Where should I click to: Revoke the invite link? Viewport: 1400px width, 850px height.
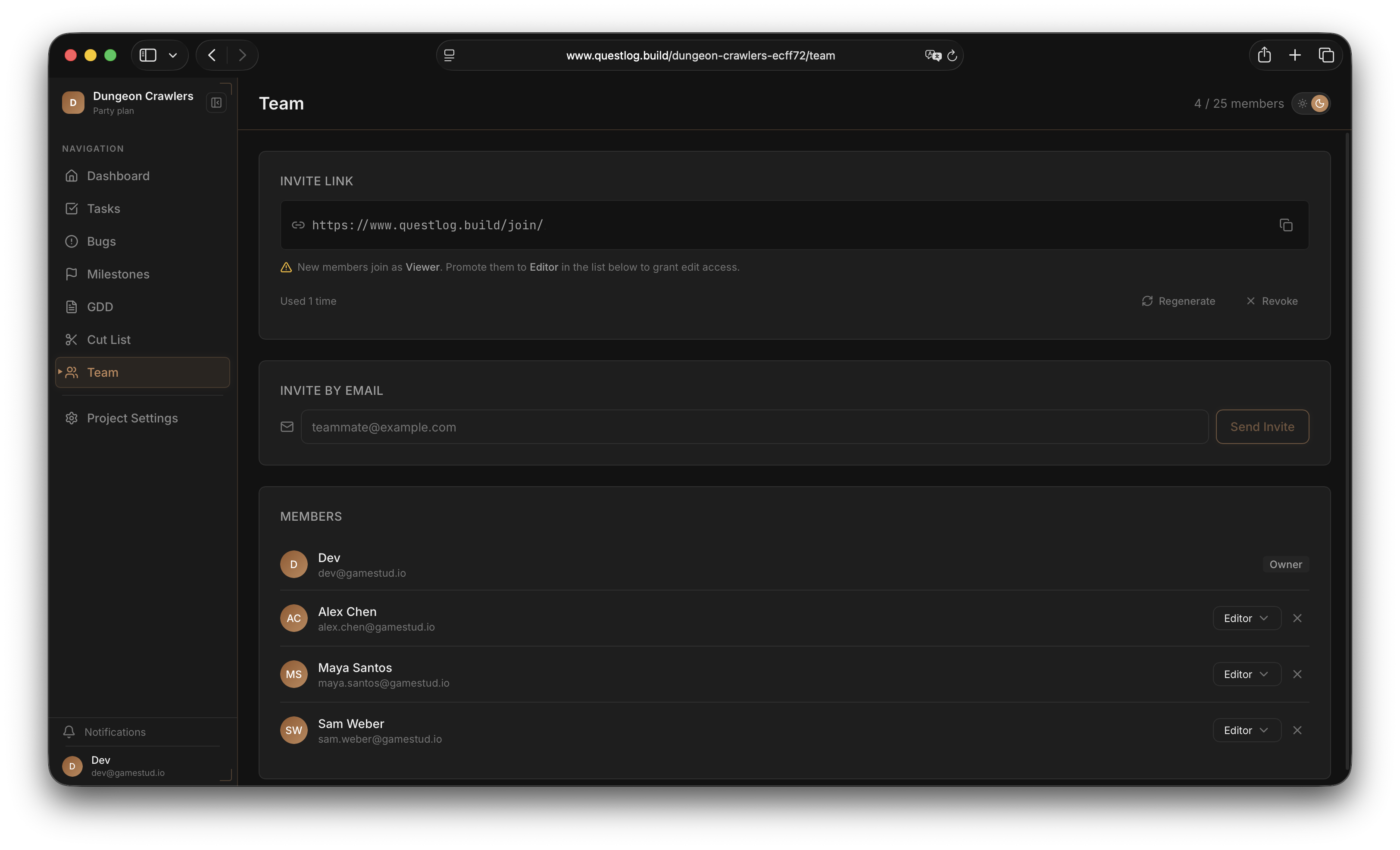coord(1272,301)
